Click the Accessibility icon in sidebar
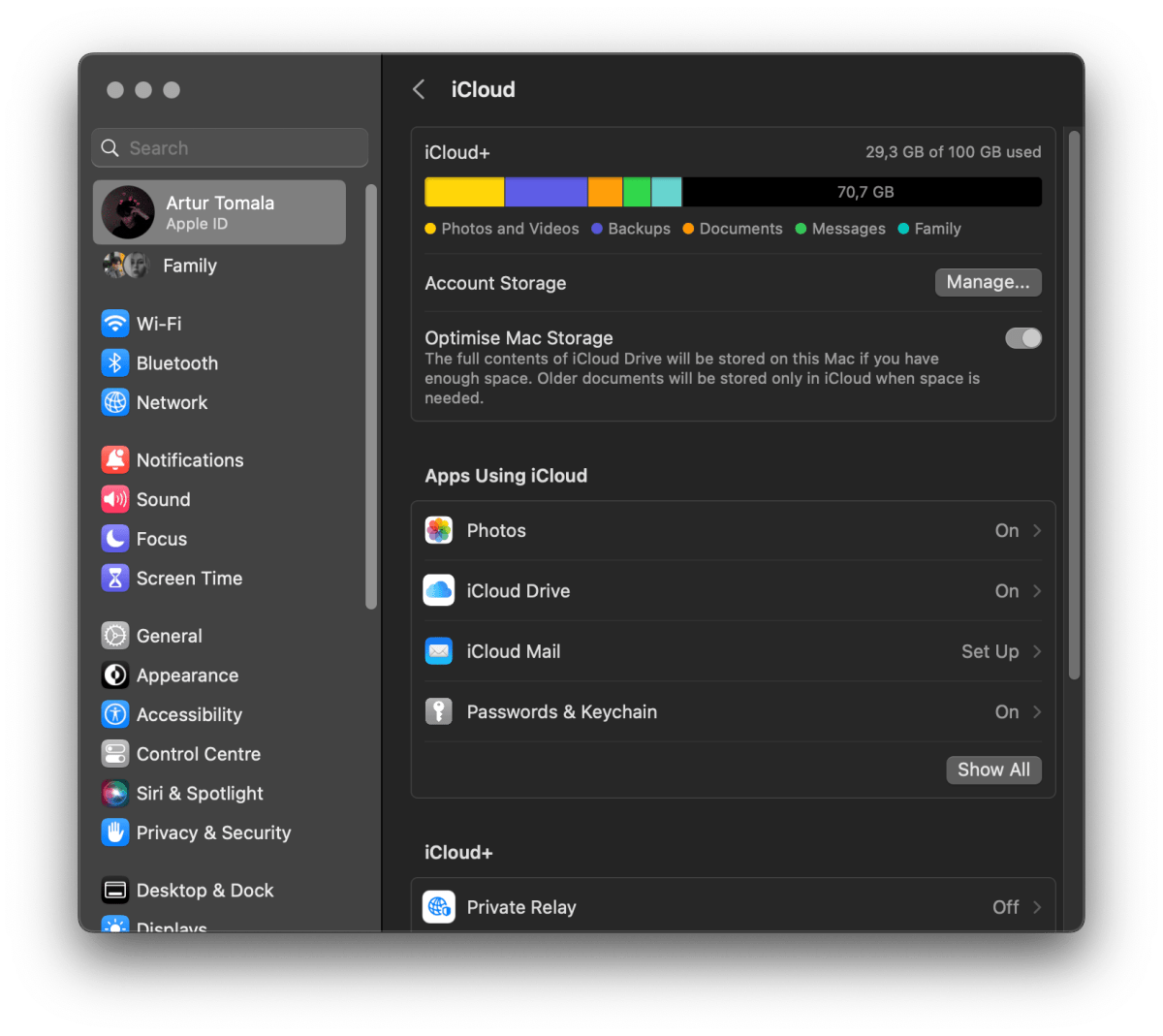 [x=115, y=715]
